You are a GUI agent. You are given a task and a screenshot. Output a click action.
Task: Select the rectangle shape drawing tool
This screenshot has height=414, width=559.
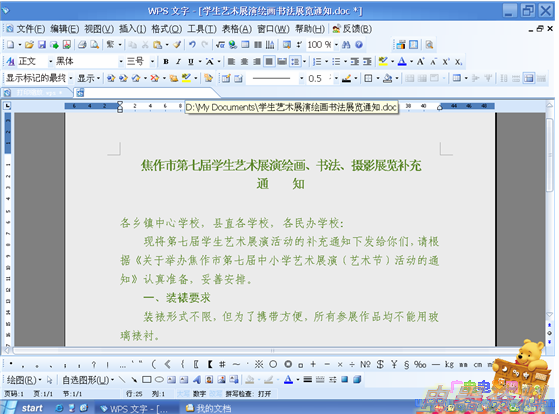147,380
